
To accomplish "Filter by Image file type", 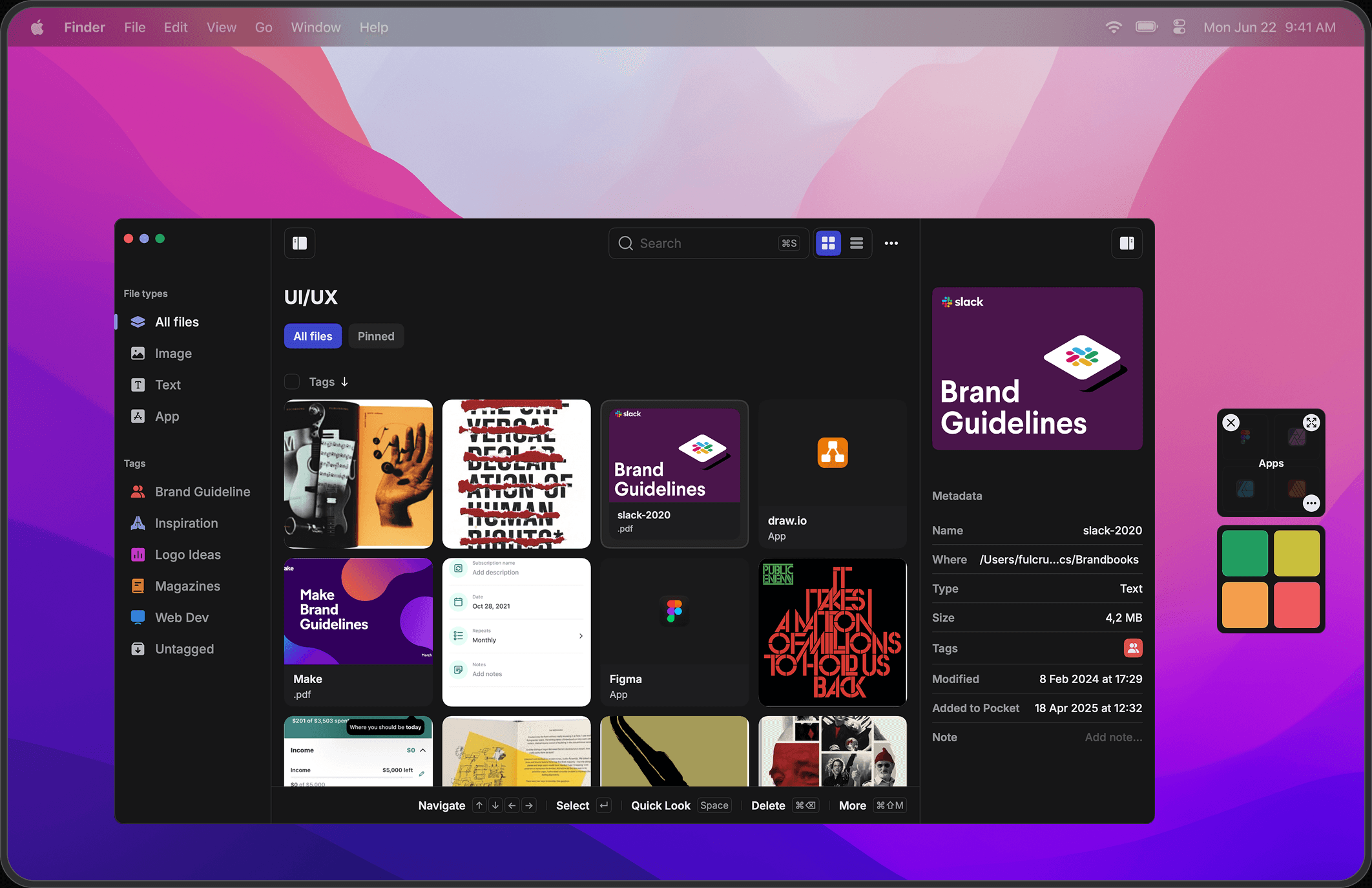I will [x=173, y=354].
